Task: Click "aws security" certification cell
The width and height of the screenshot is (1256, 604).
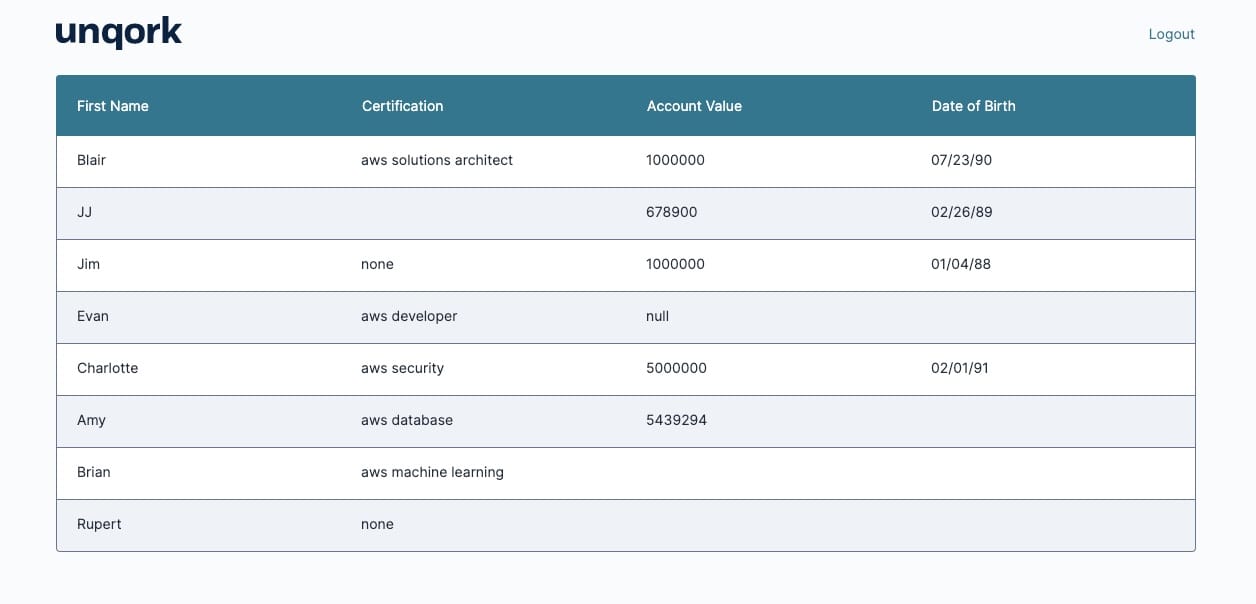Action: (x=402, y=368)
